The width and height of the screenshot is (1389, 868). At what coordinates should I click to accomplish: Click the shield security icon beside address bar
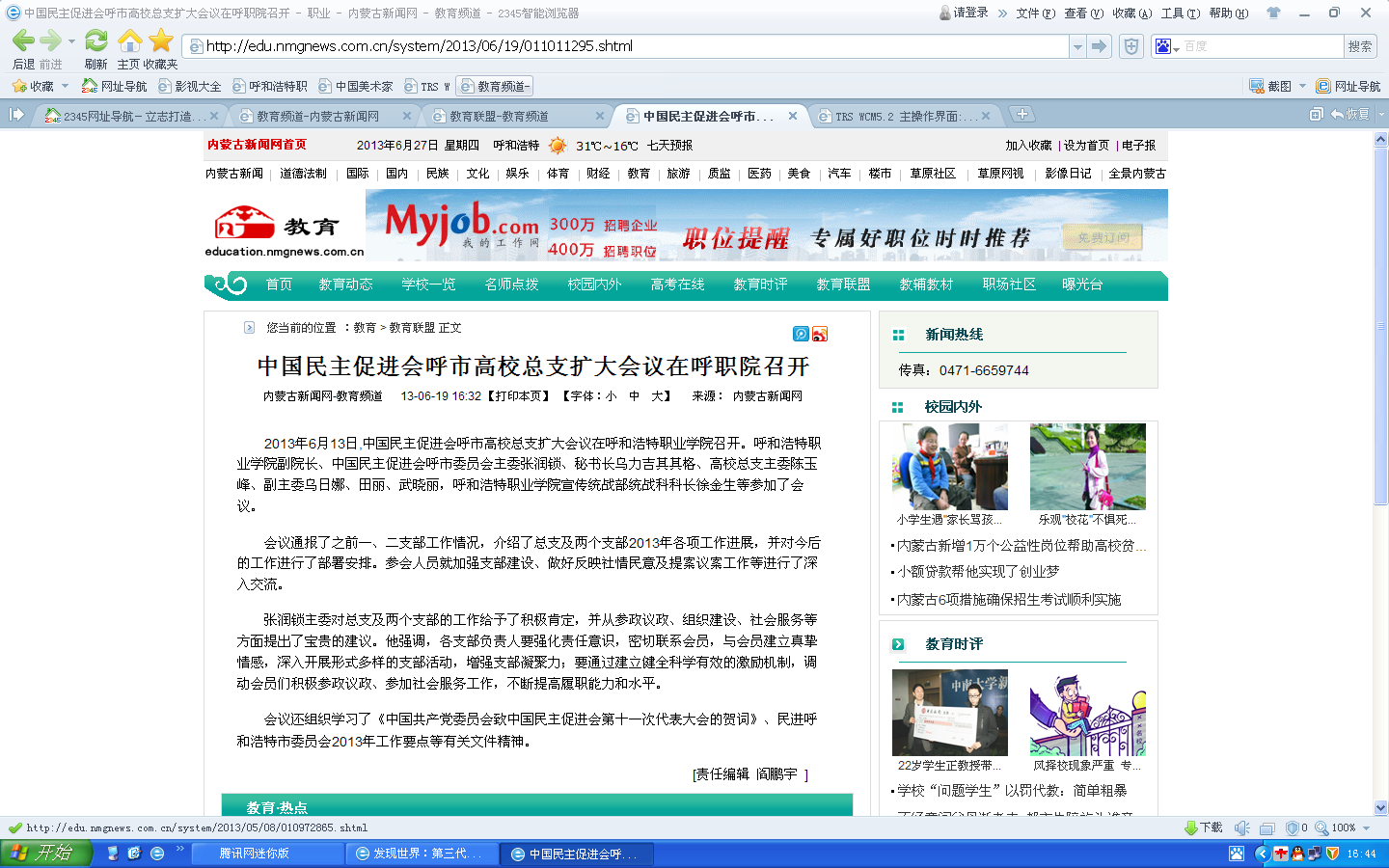(1131, 46)
